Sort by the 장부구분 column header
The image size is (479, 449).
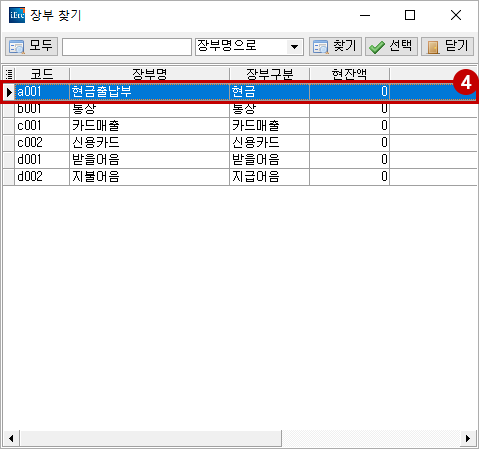click(x=269, y=74)
